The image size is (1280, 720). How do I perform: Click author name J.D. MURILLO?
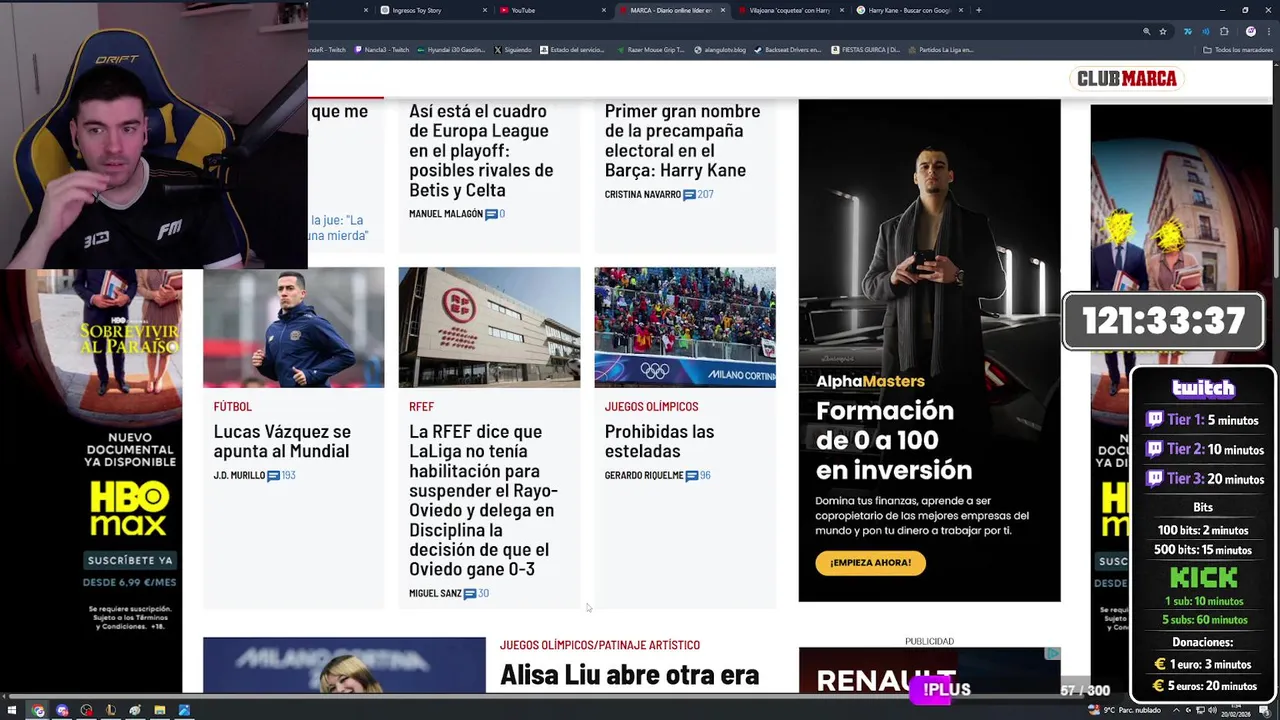239,475
